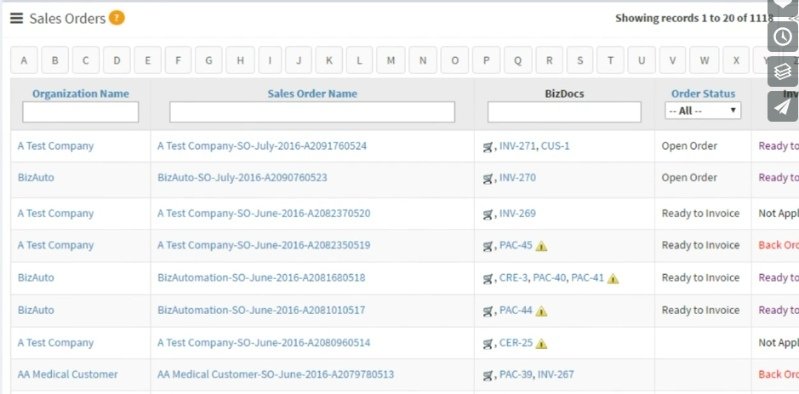This screenshot has width=799, height=394.
Task: Sort by Sales Order Name column header
Action: click(312, 94)
